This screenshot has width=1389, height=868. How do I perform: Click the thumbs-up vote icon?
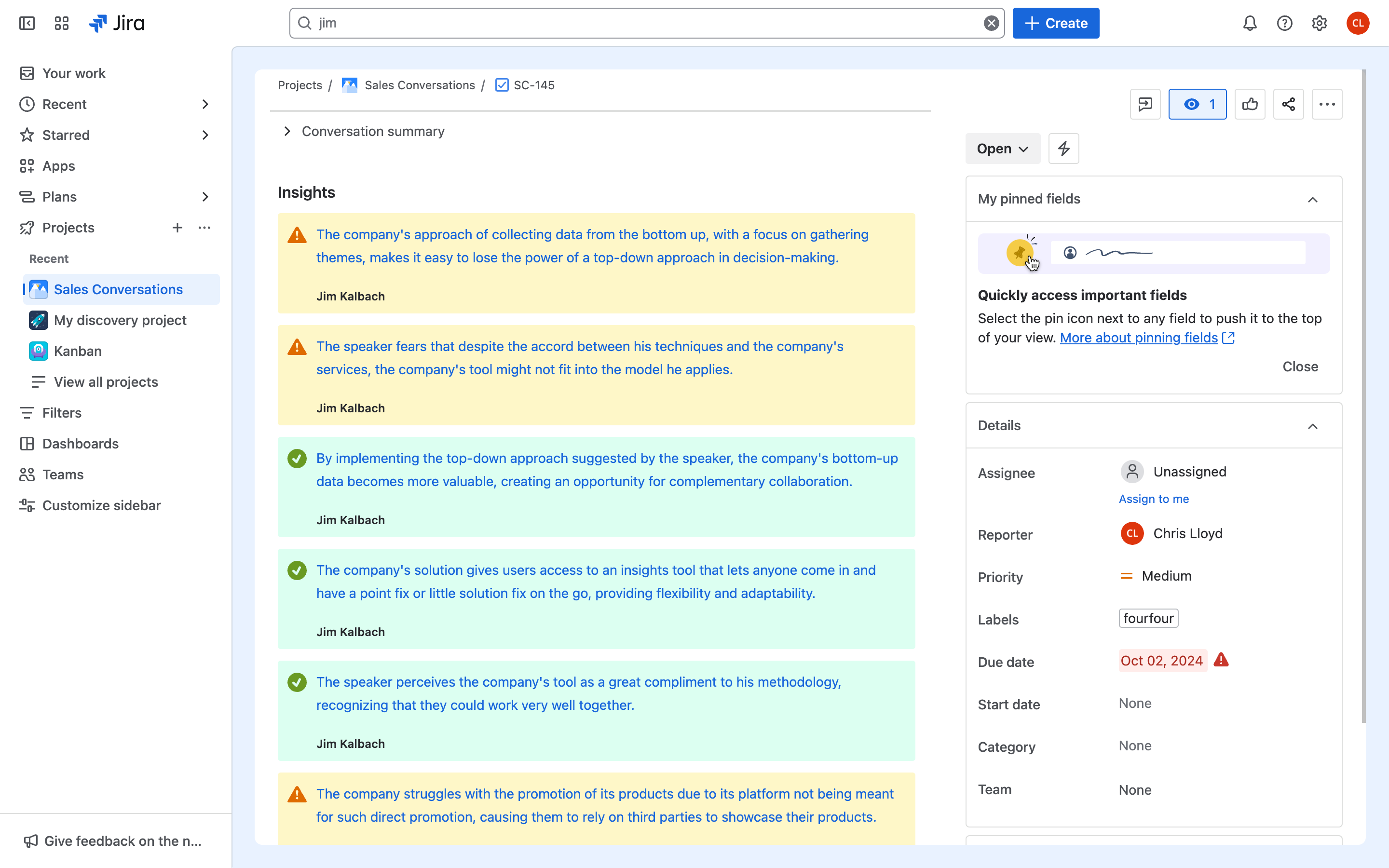[1250, 104]
